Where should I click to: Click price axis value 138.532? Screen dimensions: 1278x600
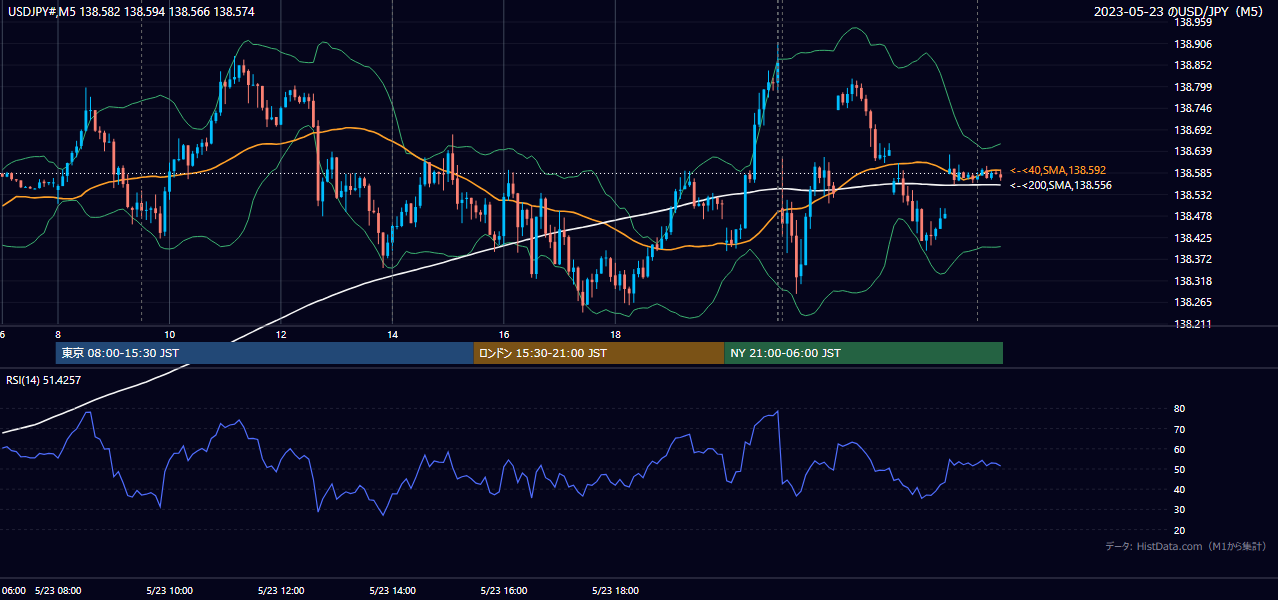(x=1191, y=194)
